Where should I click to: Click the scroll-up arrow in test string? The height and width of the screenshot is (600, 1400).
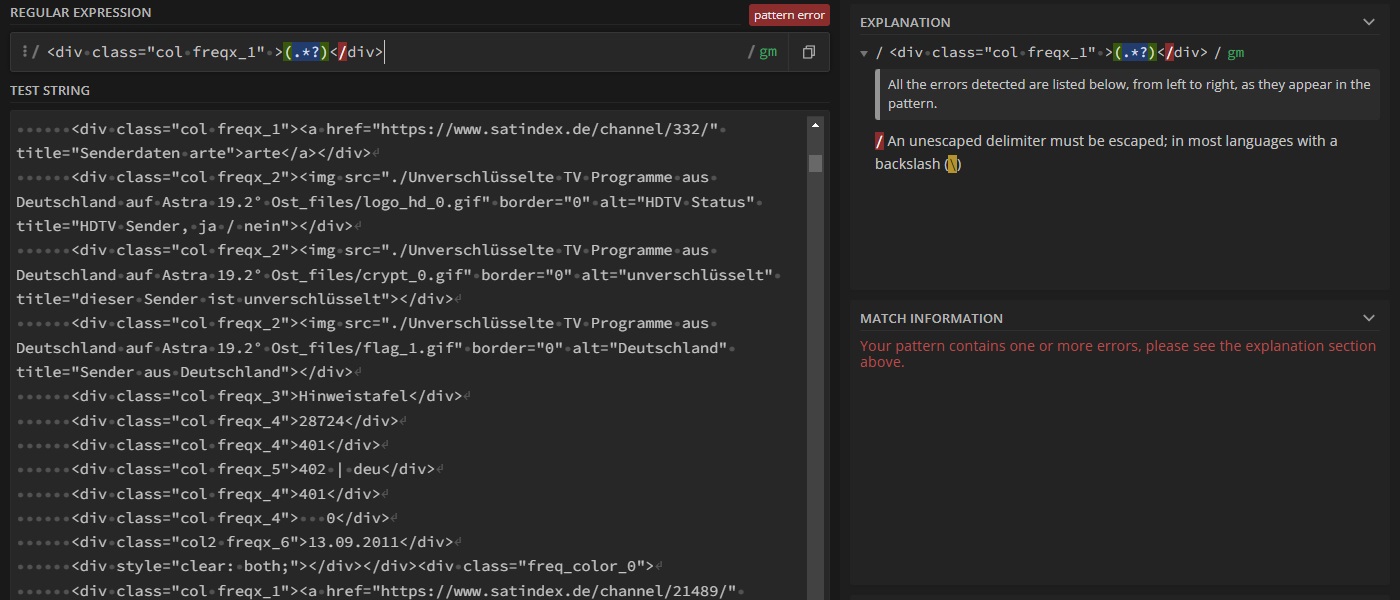pyautogui.click(x=815, y=125)
